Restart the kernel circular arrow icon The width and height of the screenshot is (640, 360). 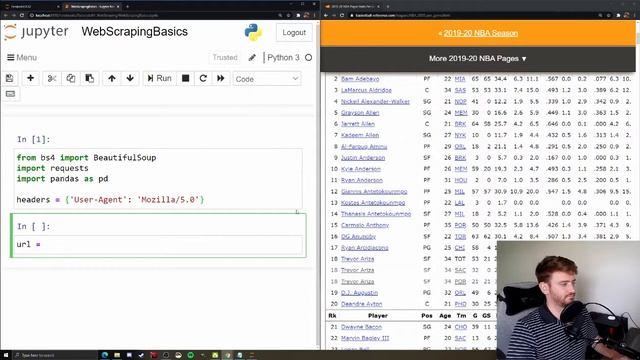[203, 78]
